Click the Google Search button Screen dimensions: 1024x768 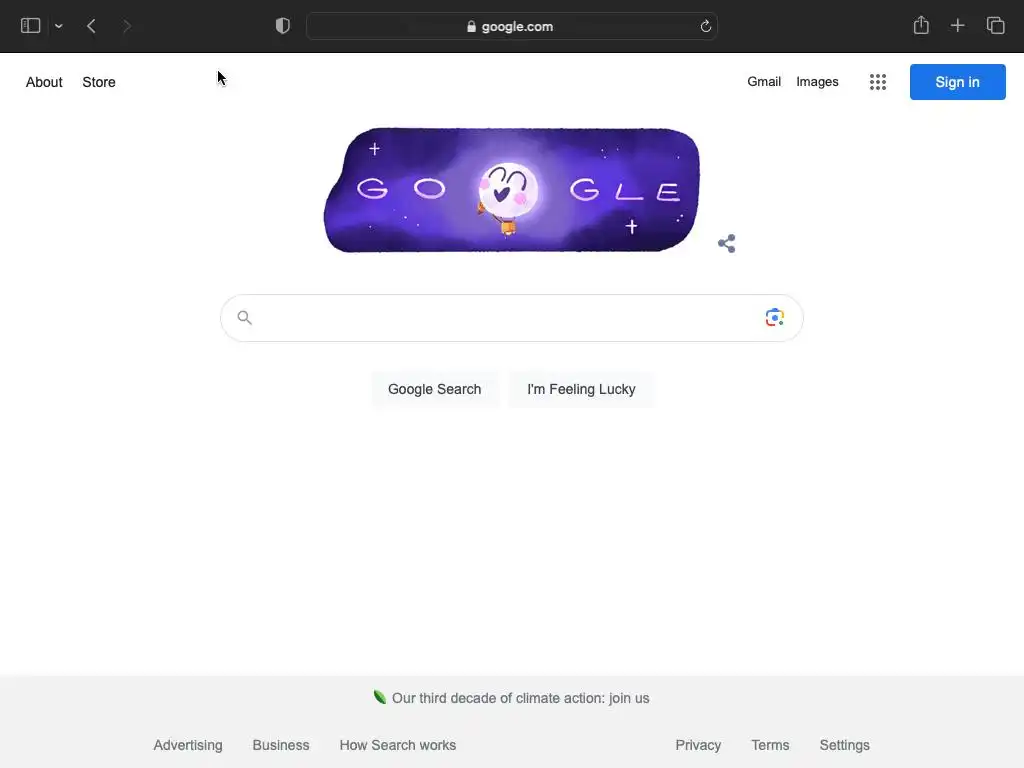(x=434, y=389)
